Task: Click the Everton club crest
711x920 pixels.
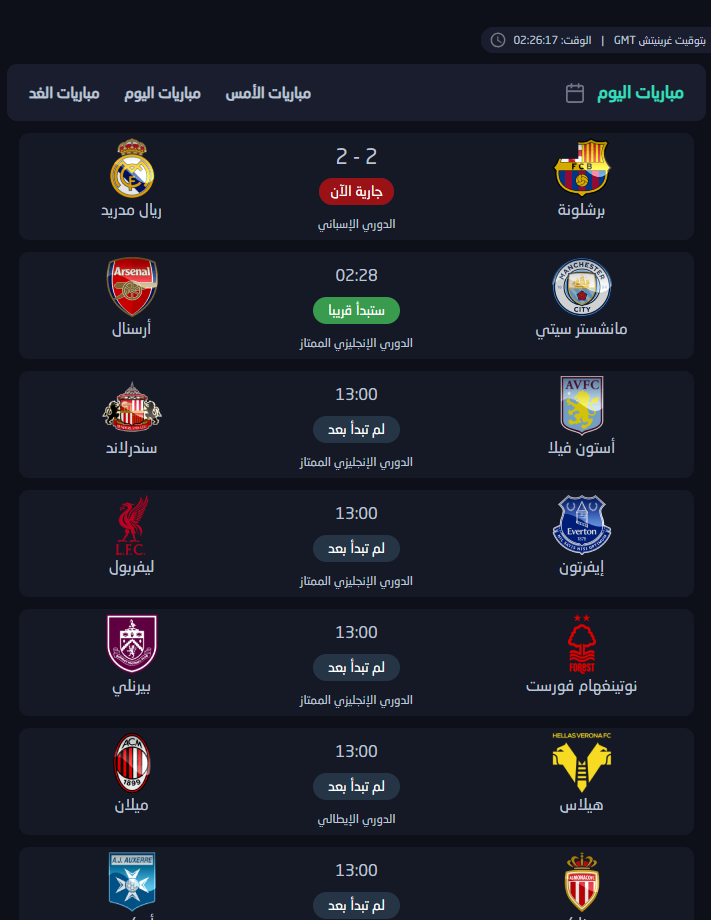Action: (x=581, y=524)
